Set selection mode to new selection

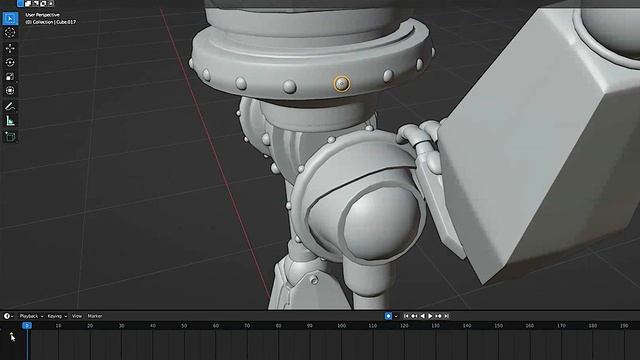point(20,3)
